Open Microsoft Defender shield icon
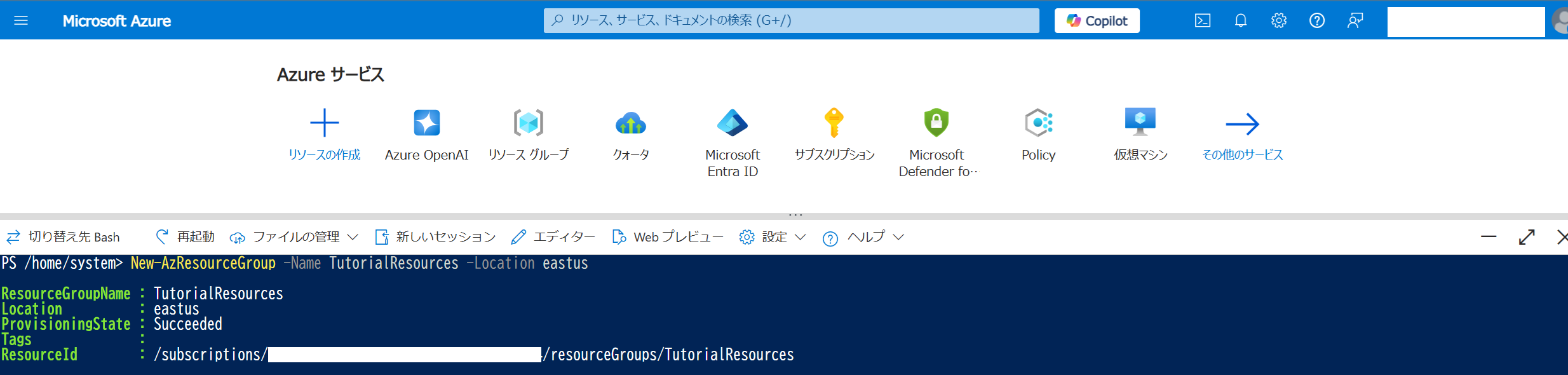1568x375 pixels. coord(936,123)
